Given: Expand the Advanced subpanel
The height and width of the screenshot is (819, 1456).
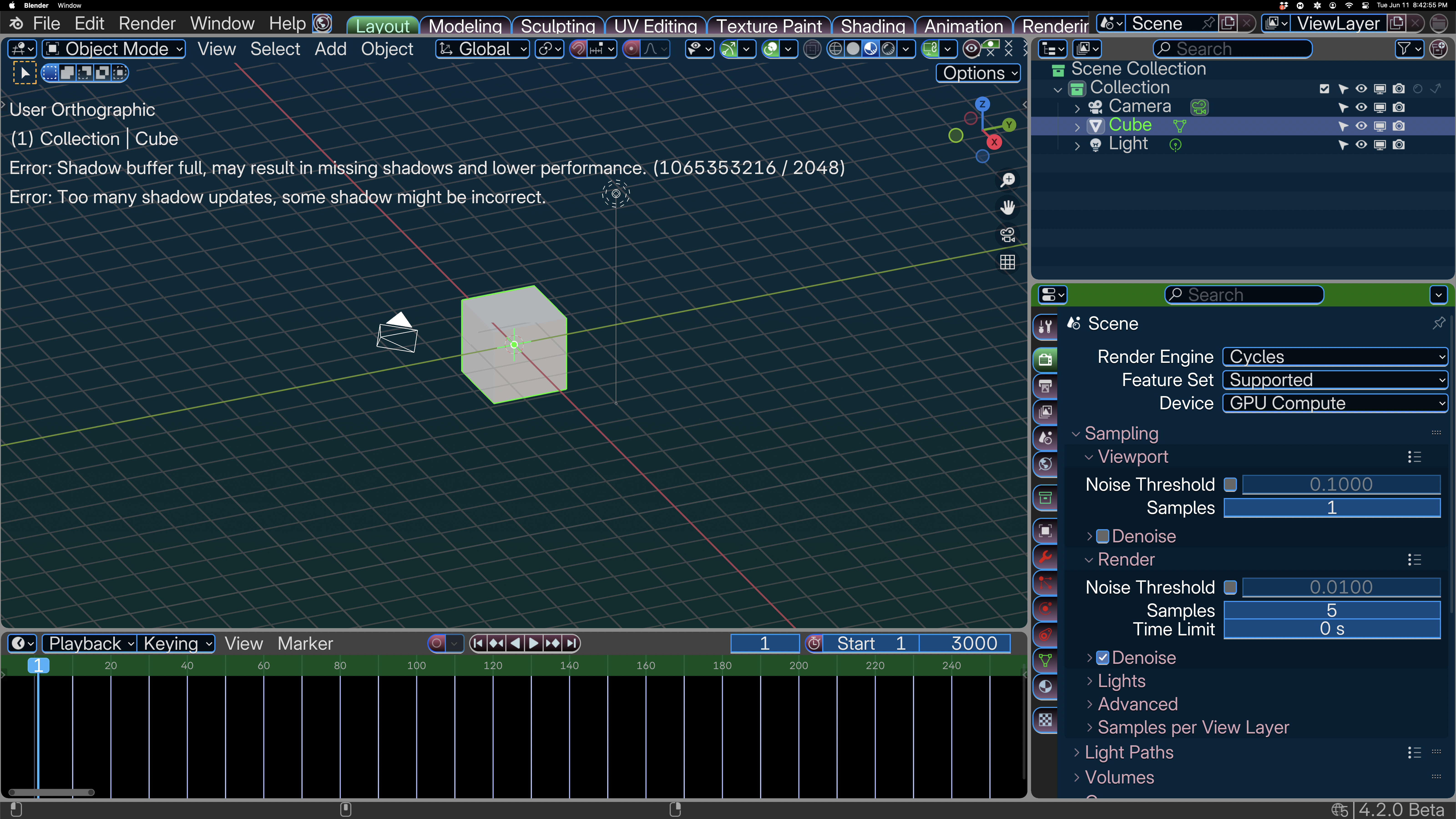Looking at the screenshot, I should [x=1137, y=704].
